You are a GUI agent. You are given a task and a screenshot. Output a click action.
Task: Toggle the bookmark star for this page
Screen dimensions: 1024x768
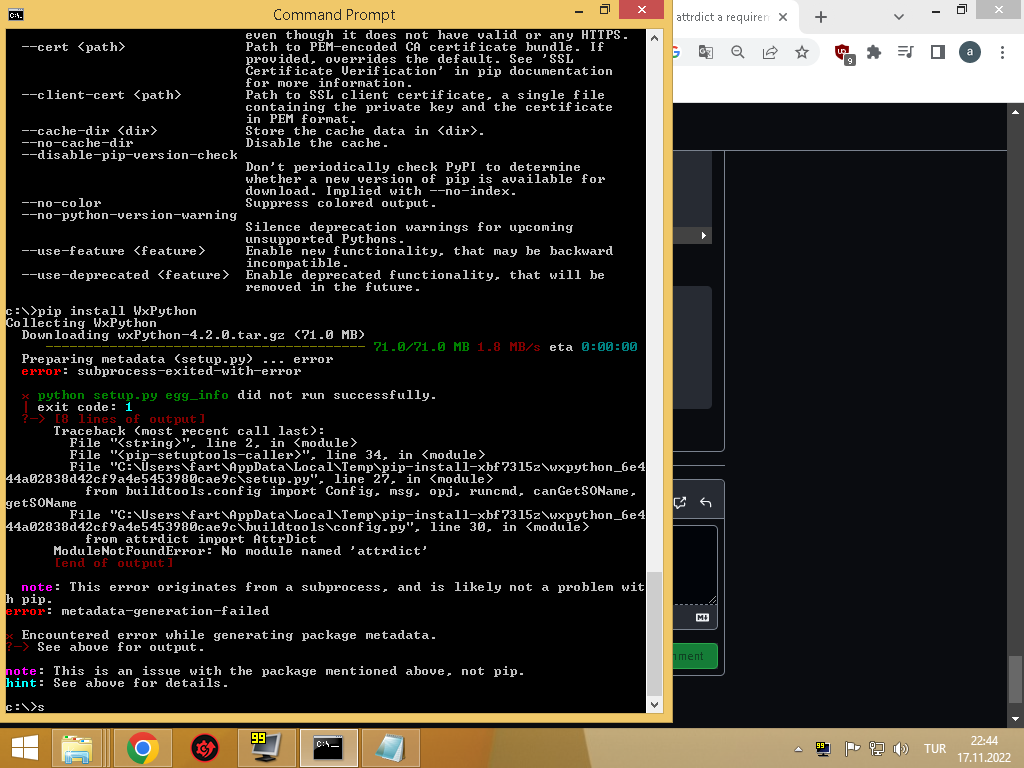tap(803, 52)
